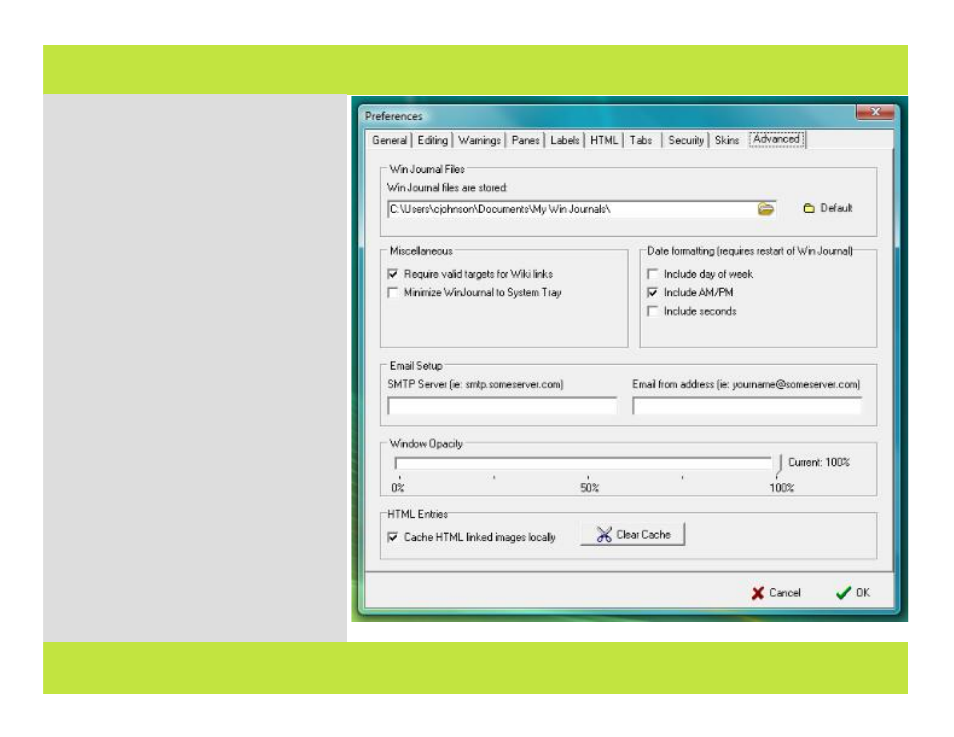Screen dimensions: 954x737
Task: Click the '100%' scale label under the slider
Action: 782,488
